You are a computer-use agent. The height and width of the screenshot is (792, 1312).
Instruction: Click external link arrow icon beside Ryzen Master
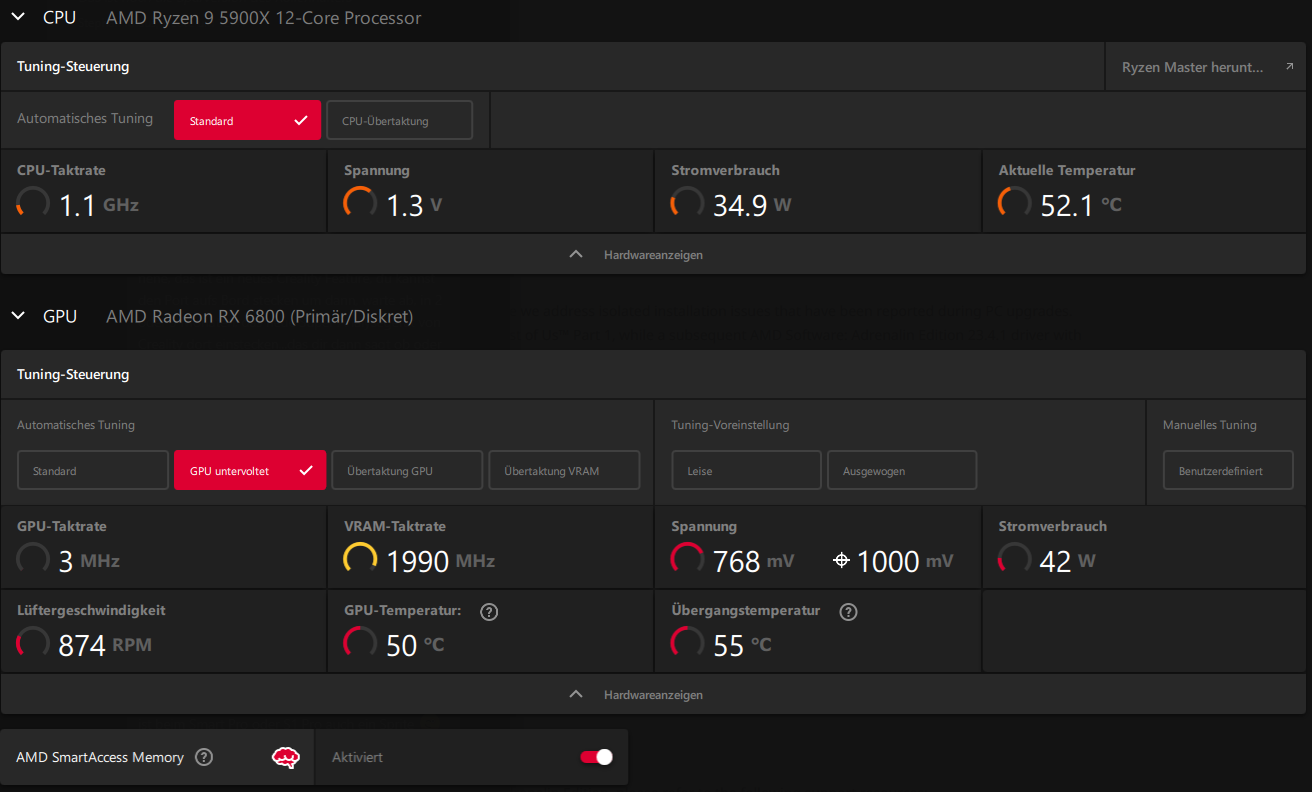(x=1289, y=67)
